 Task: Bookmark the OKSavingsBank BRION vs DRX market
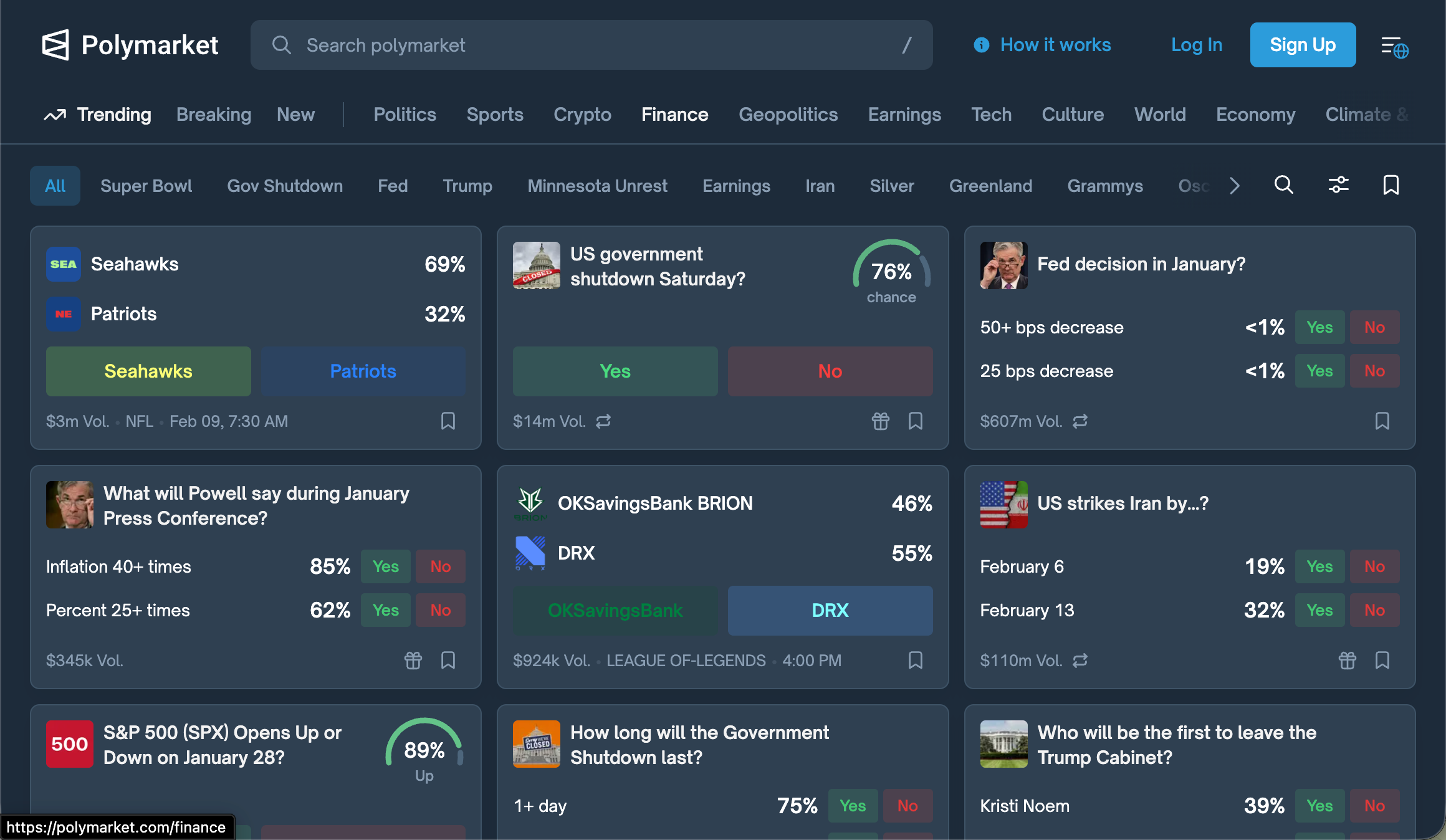(915, 661)
